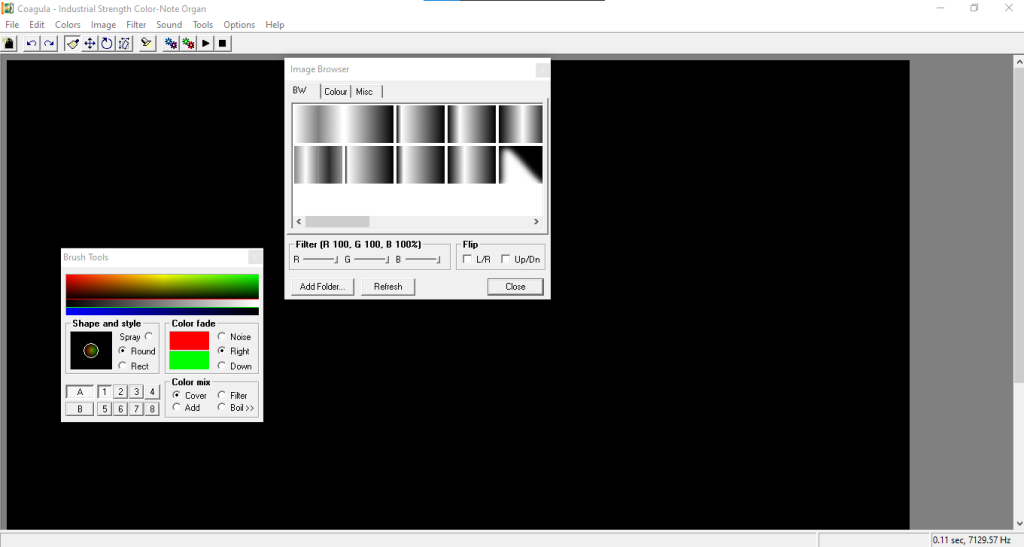Click the red color fade swatch
1024x547 pixels.
189,340
